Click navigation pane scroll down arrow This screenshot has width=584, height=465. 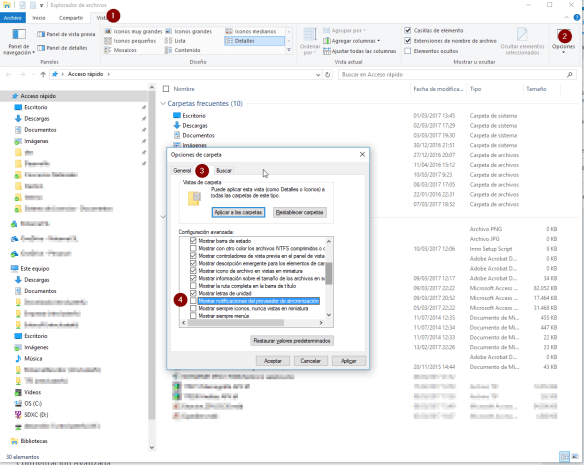pyautogui.click(x=152, y=447)
